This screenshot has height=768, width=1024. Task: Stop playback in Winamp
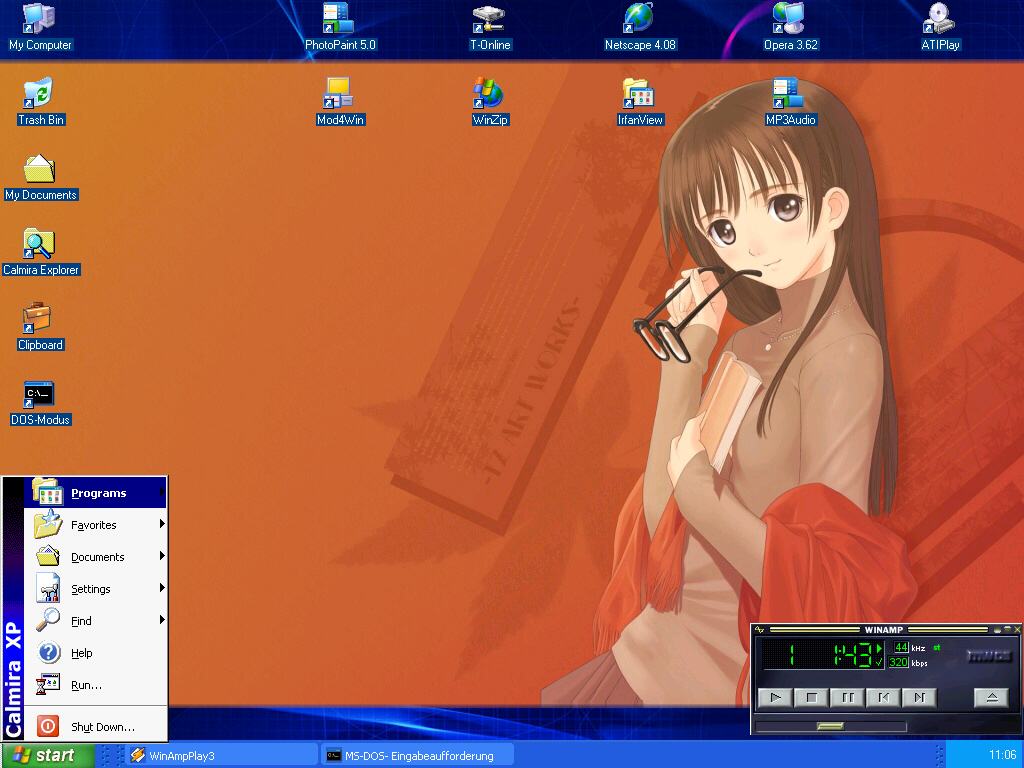pyautogui.click(x=811, y=697)
